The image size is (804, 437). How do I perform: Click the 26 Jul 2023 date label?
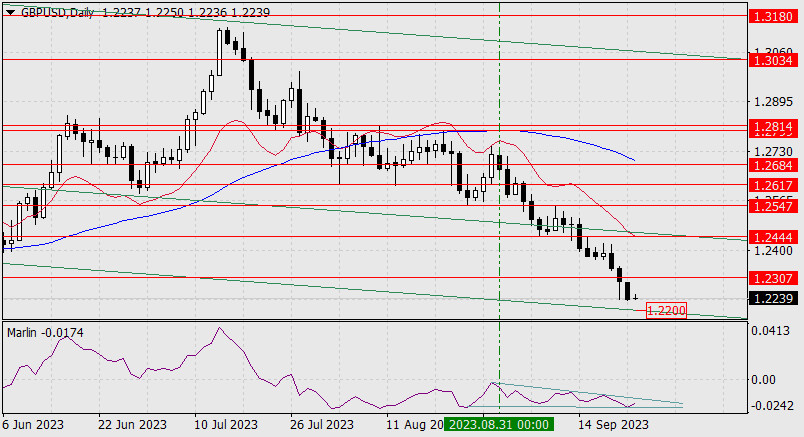322,425
